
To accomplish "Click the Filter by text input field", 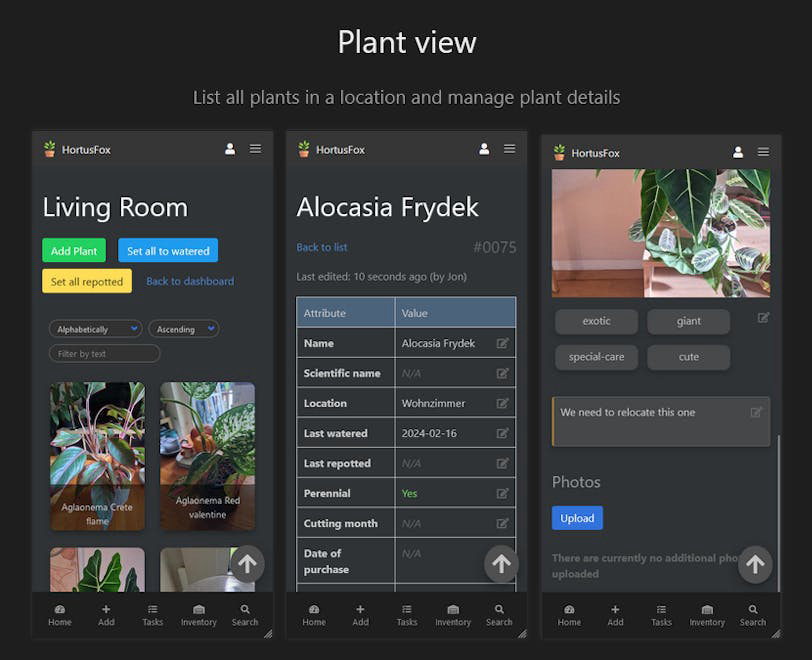I will click(104, 353).
